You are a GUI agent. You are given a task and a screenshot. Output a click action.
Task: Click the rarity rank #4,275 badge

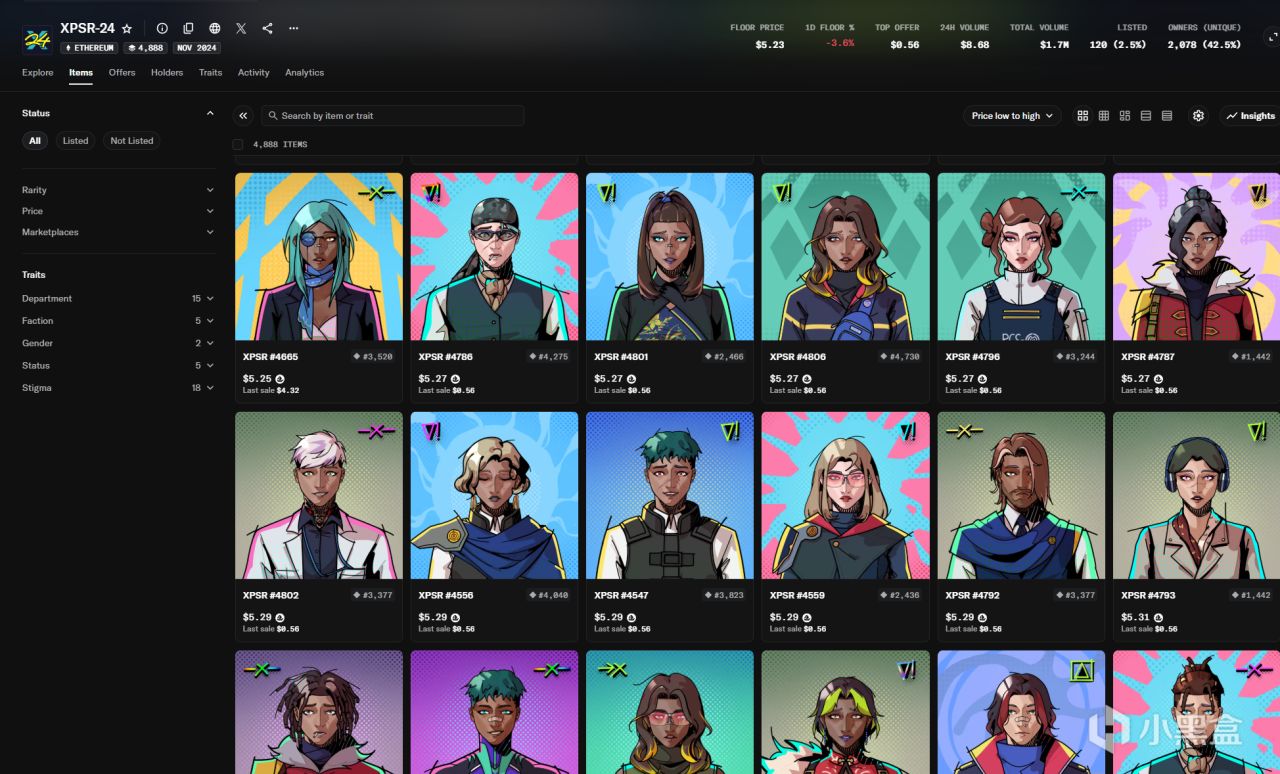(549, 357)
